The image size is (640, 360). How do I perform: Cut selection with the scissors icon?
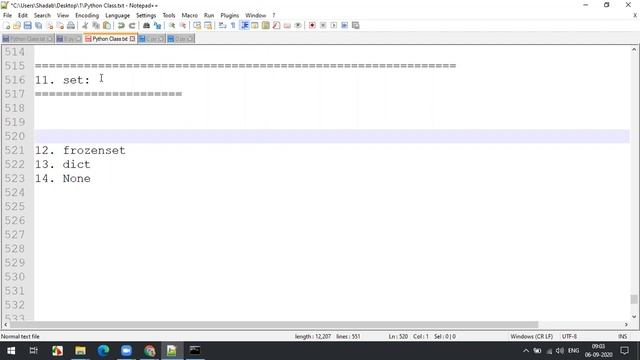[x=85, y=25]
